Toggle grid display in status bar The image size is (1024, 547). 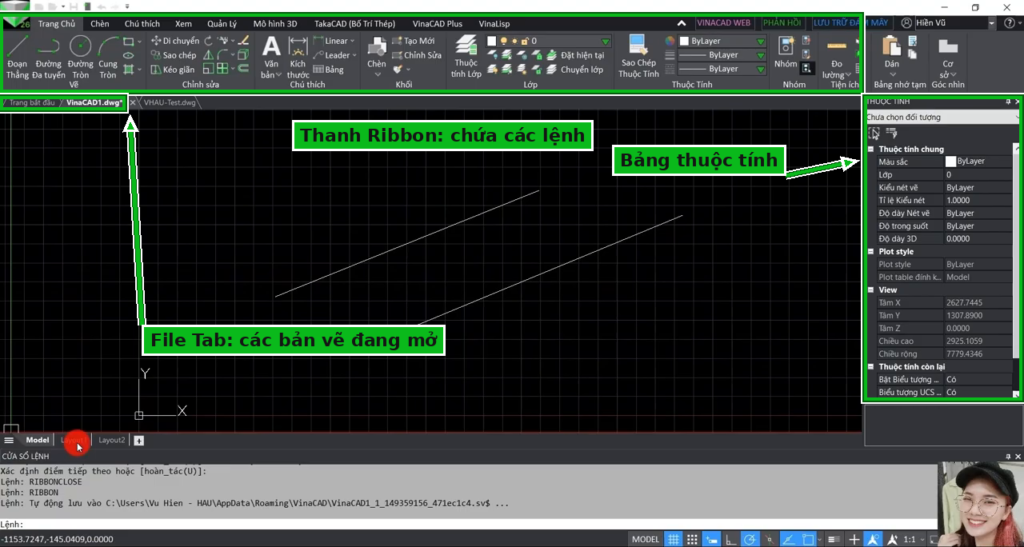pos(673,539)
